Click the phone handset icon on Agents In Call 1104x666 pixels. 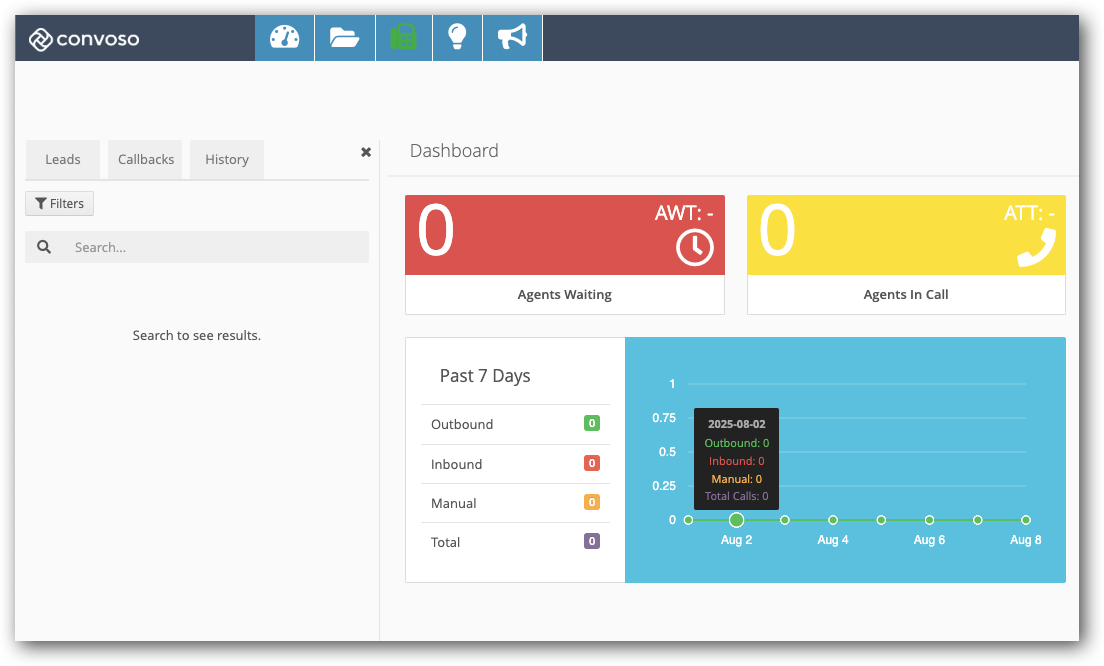click(x=1036, y=247)
